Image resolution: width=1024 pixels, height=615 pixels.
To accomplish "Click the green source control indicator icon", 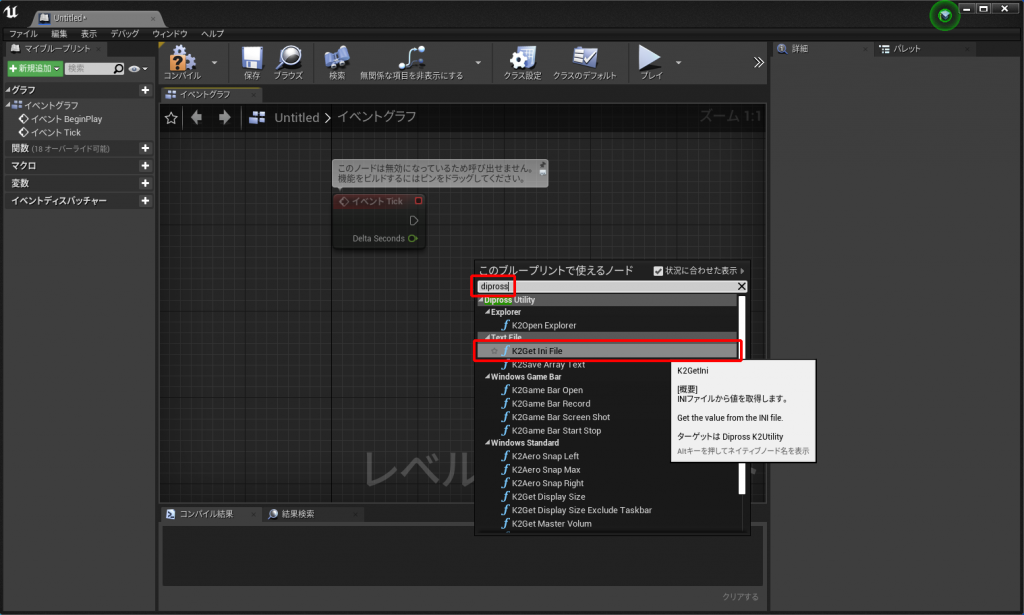I will (x=944, y=16).
